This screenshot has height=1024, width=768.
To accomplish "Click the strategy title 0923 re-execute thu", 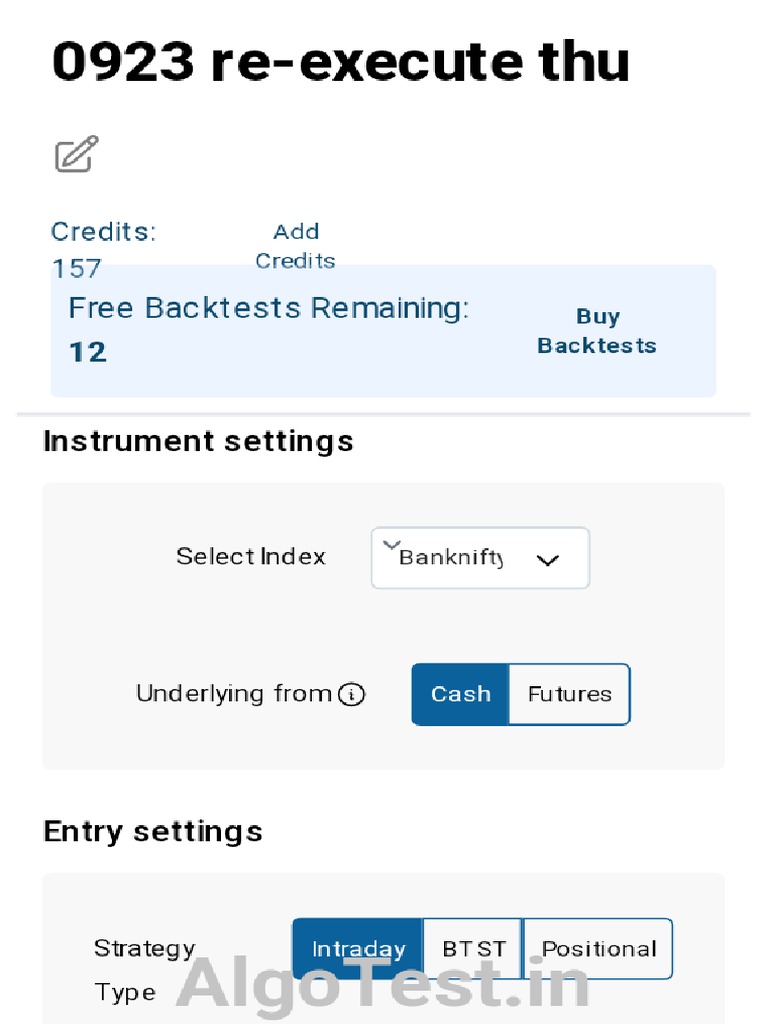I will click(340, 62).
